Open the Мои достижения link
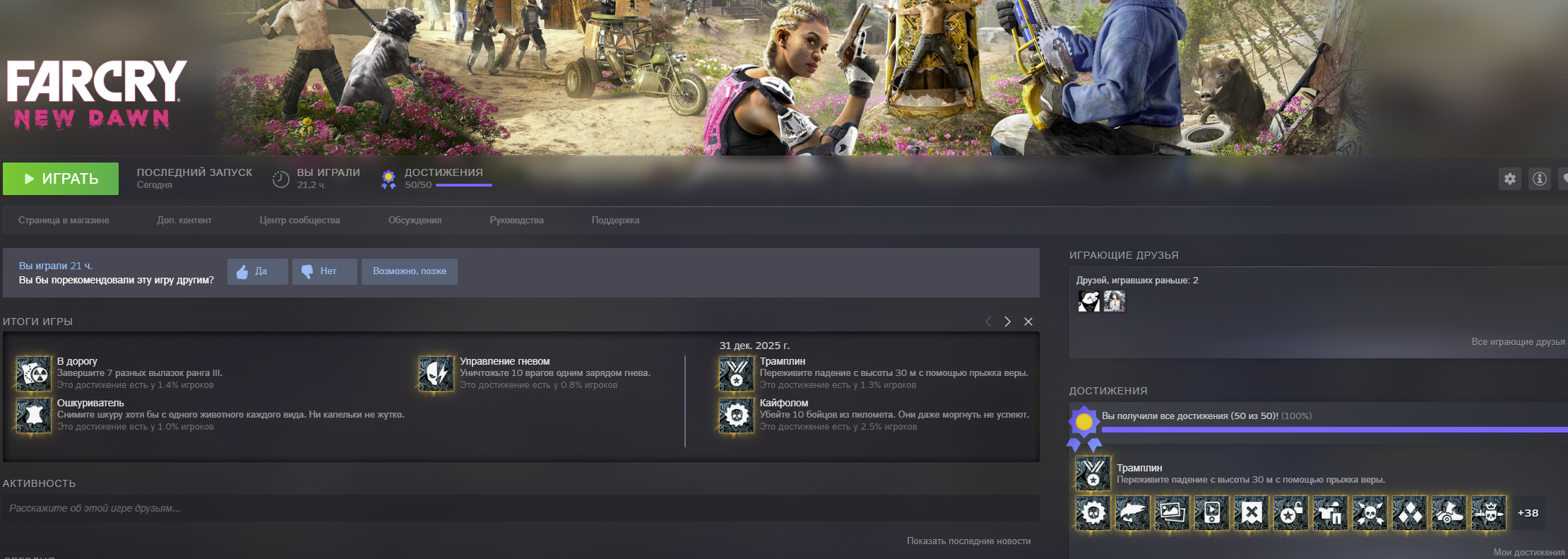Viewport: 1568px width, 559px height. point(1528,552)
